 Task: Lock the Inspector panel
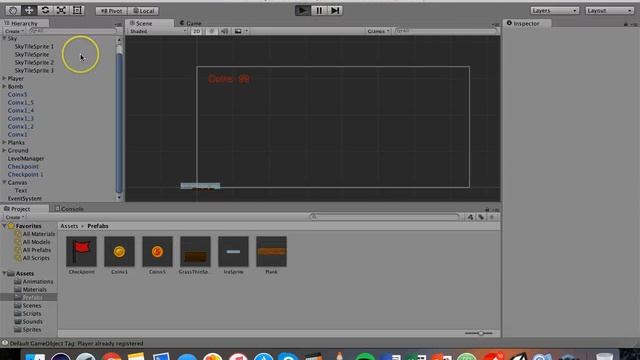626,24
